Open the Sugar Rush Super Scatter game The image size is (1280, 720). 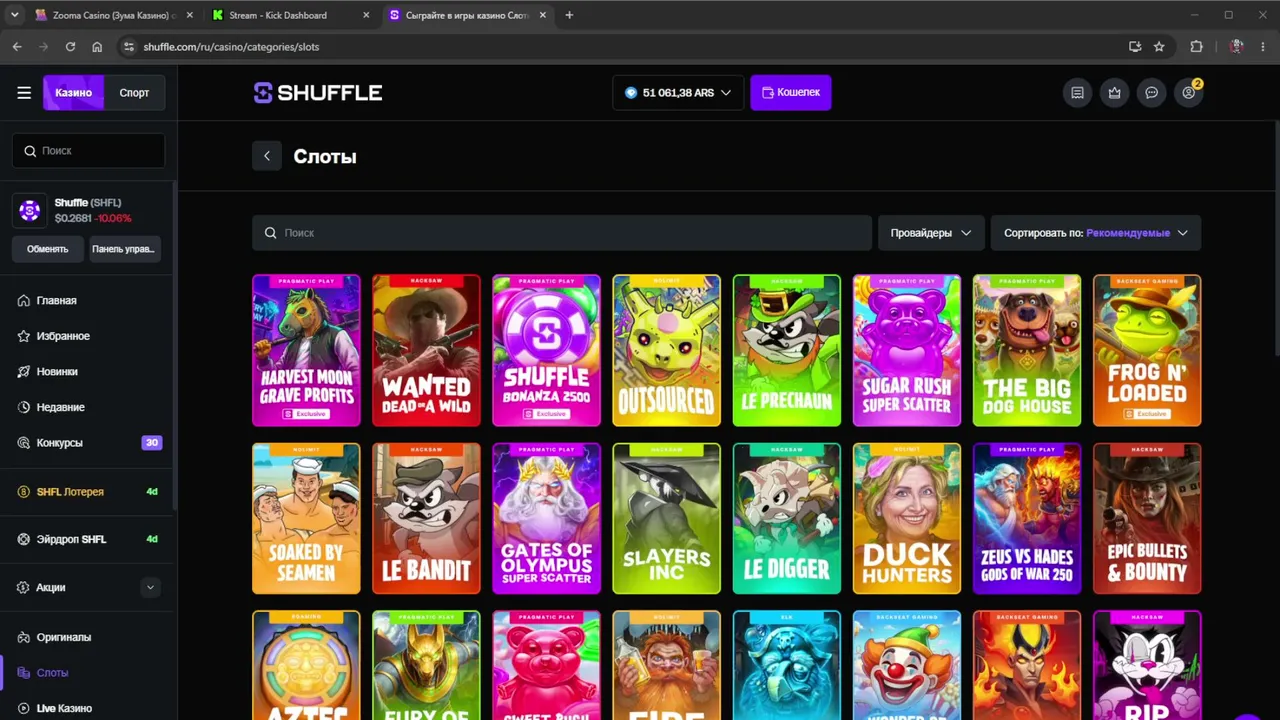[906, 350]
